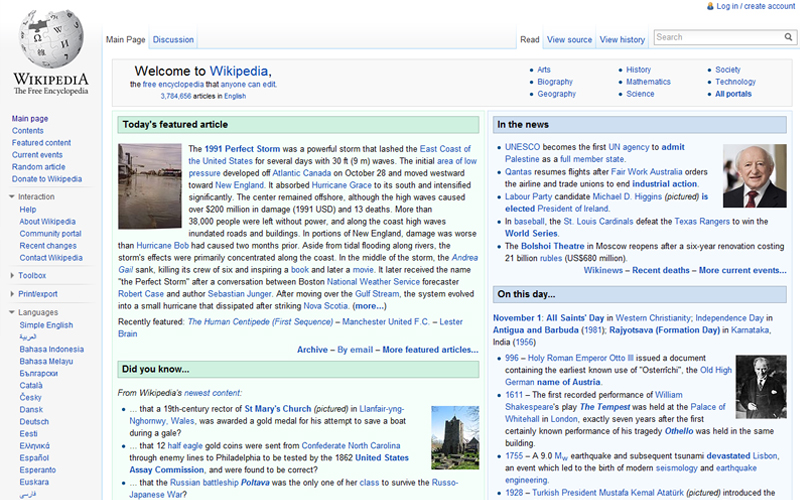The height and width of the screenshot is (500, 800).
Task: Open Featured content sidebar link
Action: pos(41,143)
